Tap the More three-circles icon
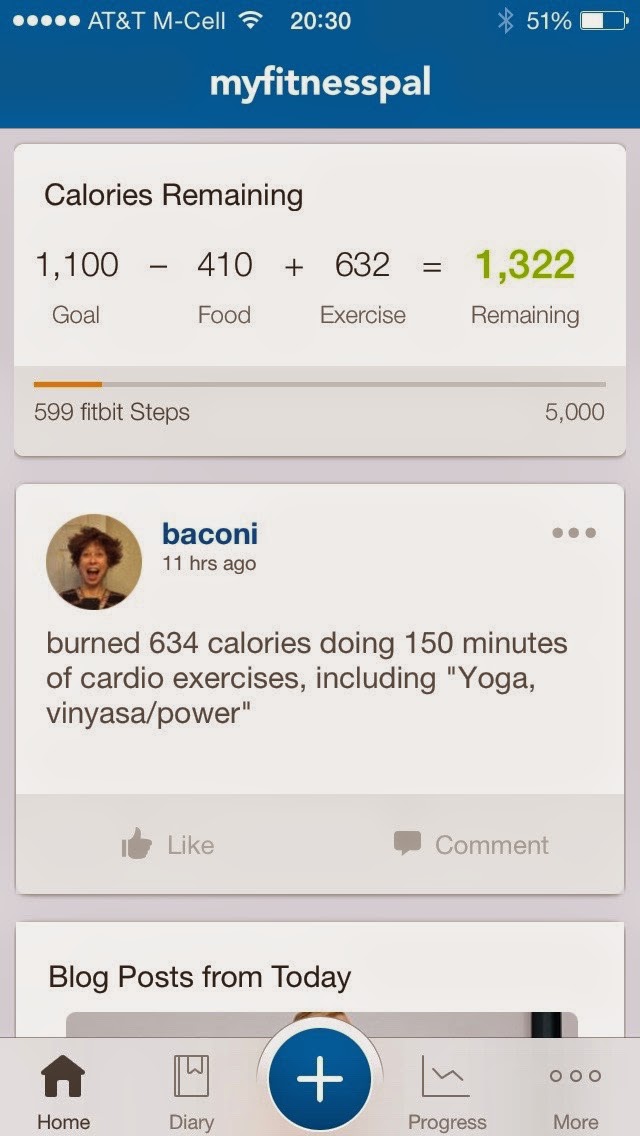The width and height of the screenshot is (640, 1136). pos(575,1076)
